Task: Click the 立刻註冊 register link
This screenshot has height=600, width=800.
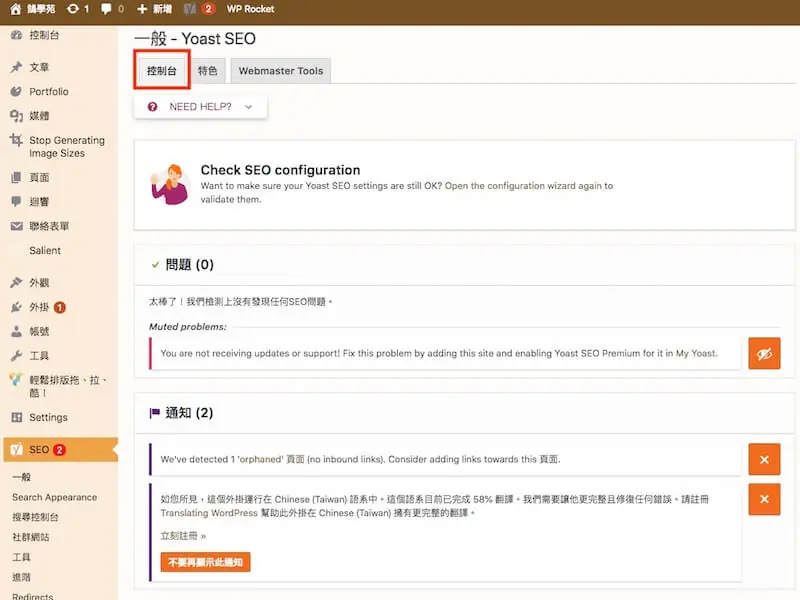Action: pos(183,536)
